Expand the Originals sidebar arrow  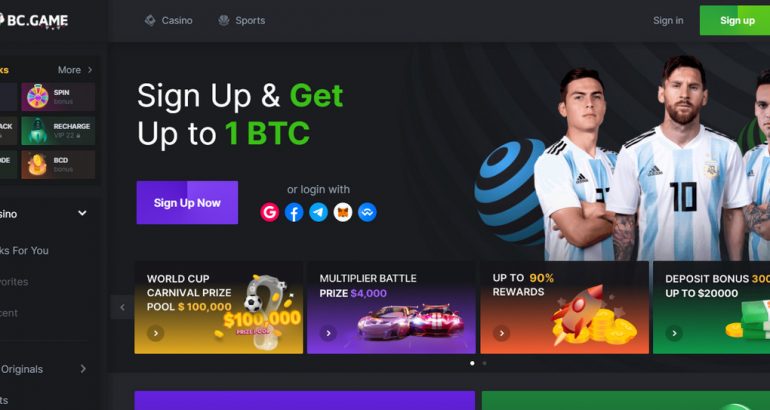point(83,369)
